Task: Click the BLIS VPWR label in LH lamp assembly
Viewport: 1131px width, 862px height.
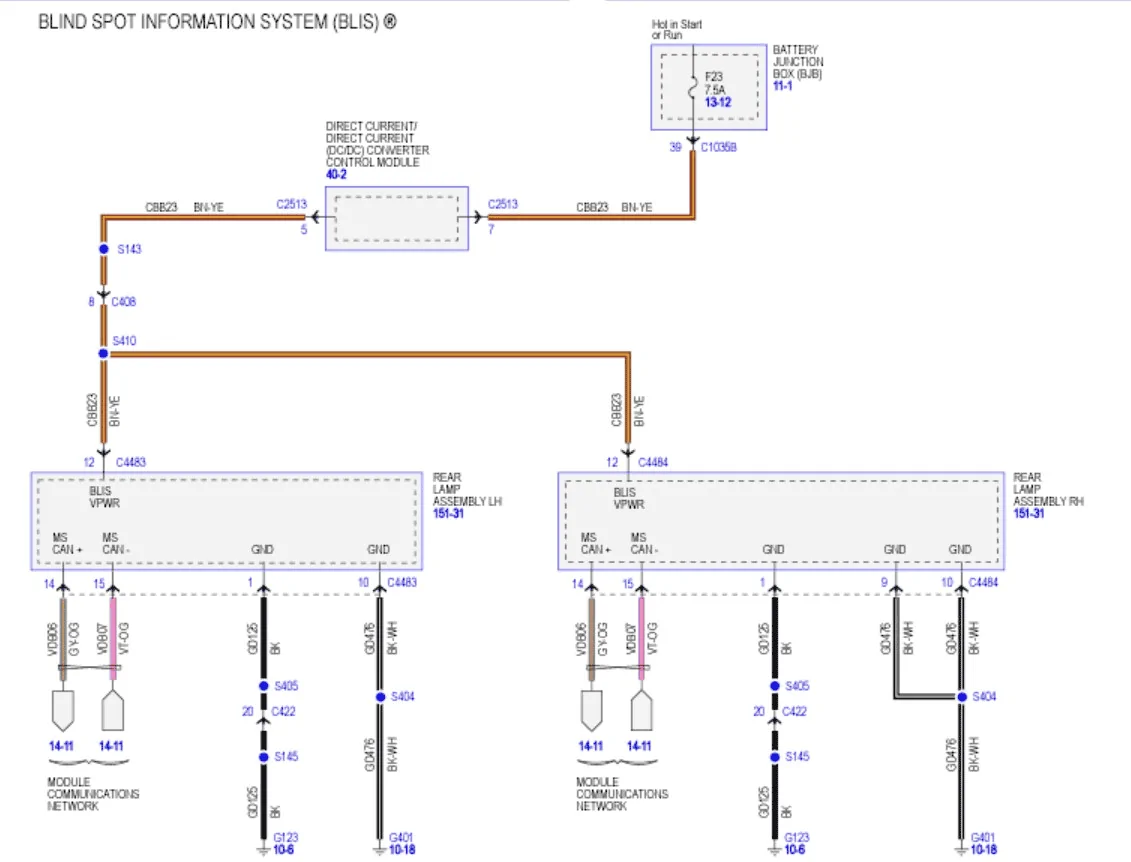Action: [105, 497]
